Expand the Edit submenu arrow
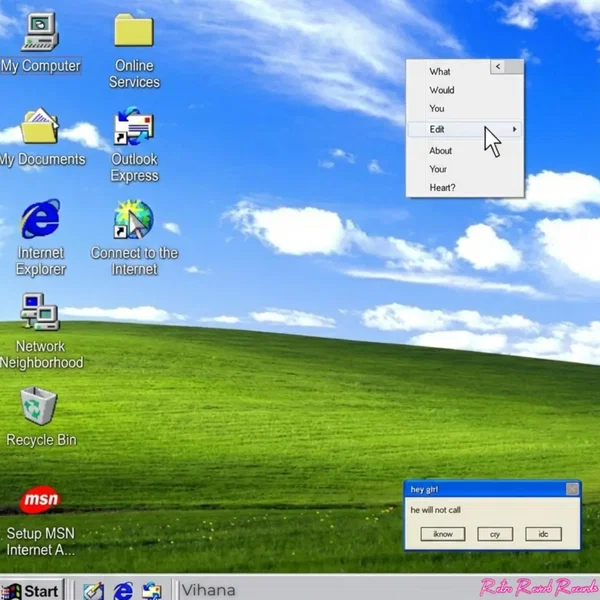Screen dimensions: 600x600 (x=515, y=129)
